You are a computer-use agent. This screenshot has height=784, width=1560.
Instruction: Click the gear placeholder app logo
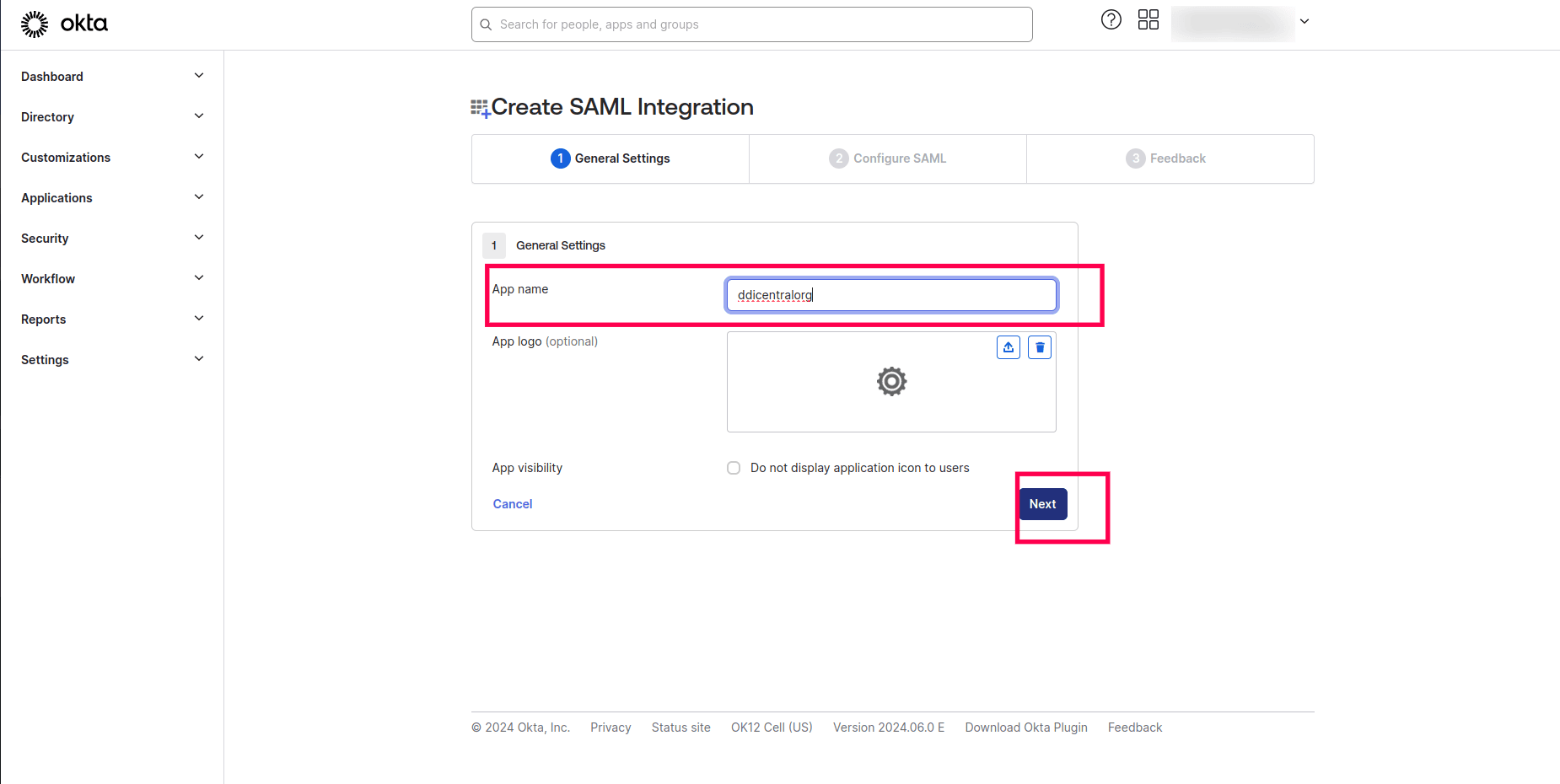pos(891,382)
